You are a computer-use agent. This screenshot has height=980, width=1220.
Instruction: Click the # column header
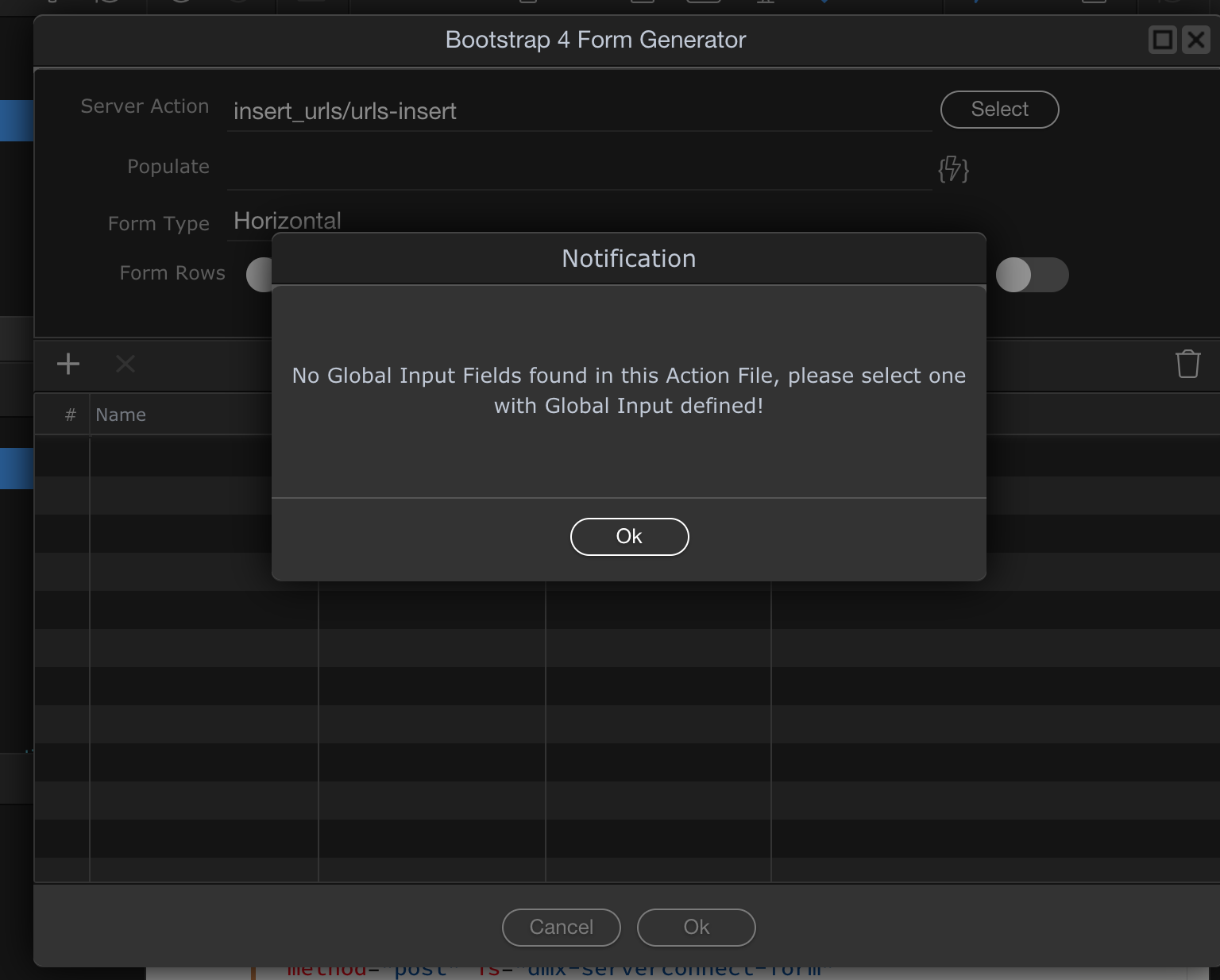70,415
